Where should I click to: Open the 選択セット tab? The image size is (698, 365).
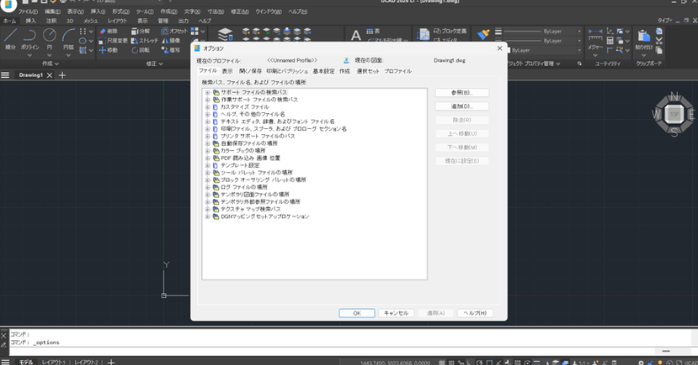tap(368, 71)
